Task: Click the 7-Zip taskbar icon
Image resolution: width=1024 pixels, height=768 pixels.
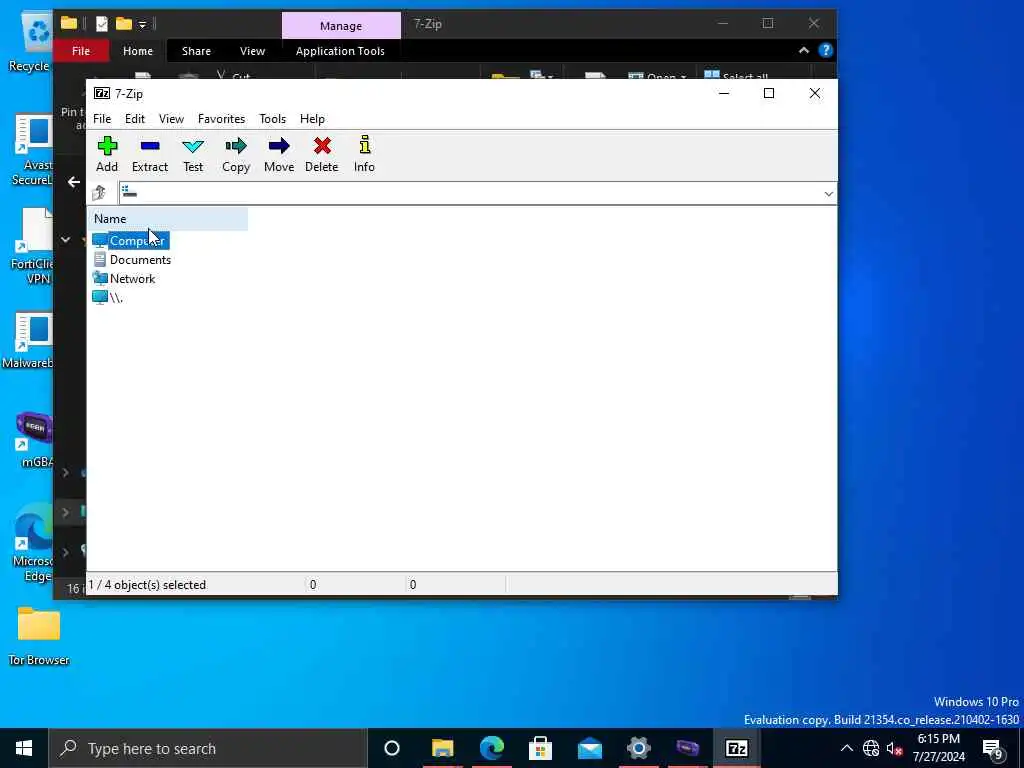Action: 737,748
